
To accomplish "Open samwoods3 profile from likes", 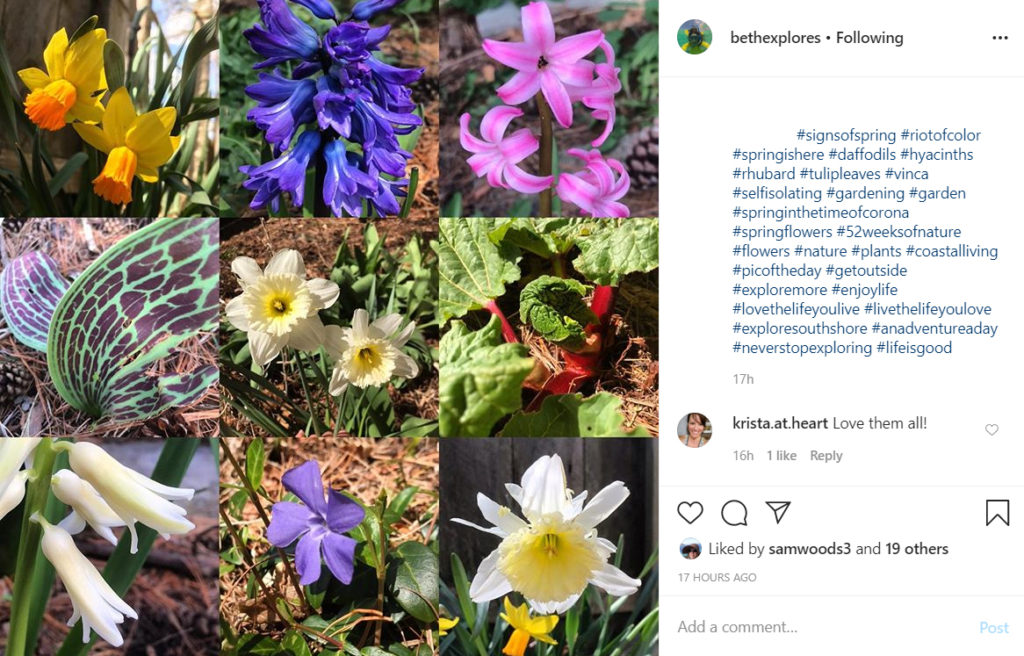I will [x=810, y=549].
